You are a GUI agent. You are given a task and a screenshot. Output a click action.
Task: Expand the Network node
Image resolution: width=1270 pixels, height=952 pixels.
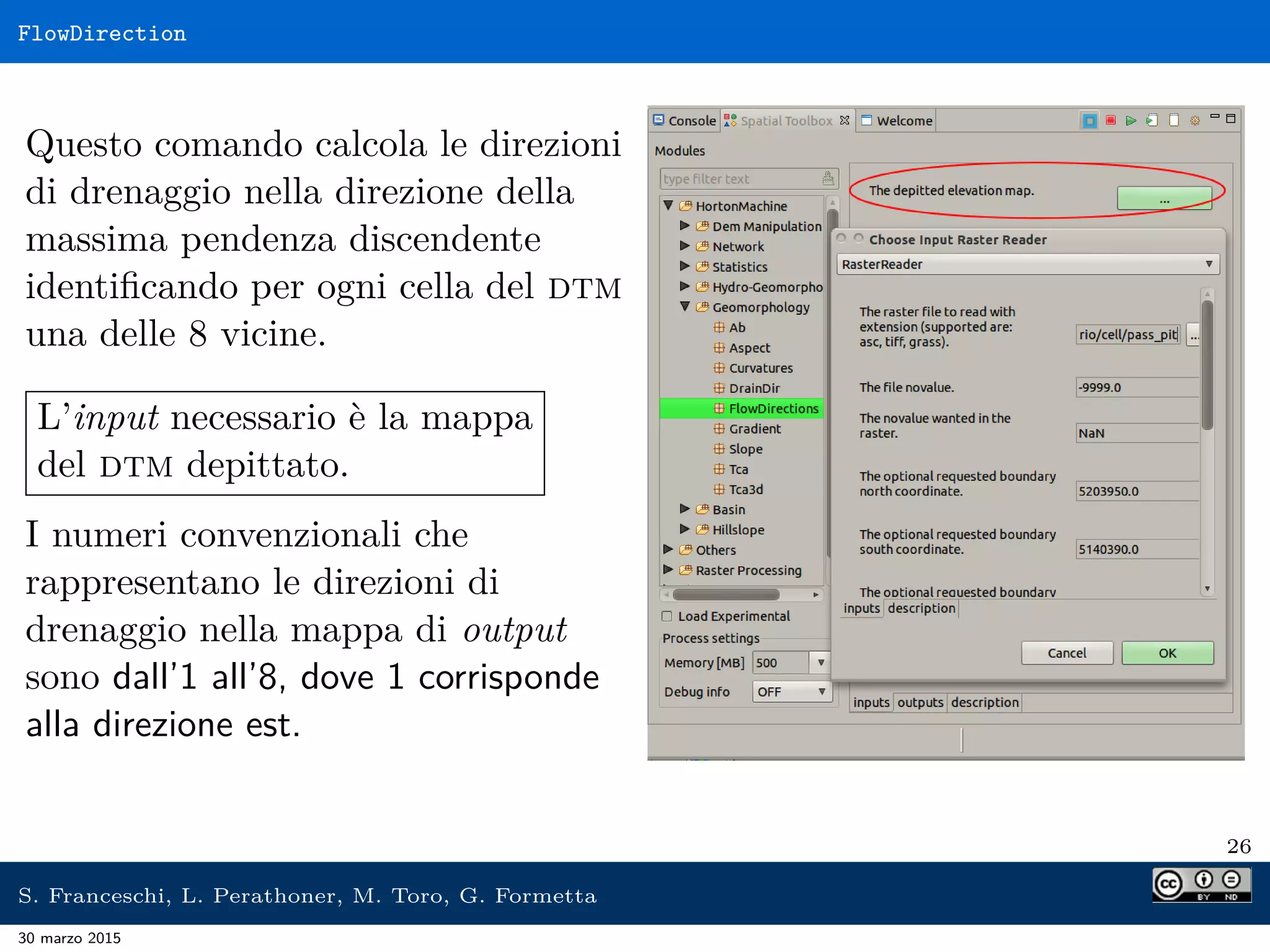[685, 246]
